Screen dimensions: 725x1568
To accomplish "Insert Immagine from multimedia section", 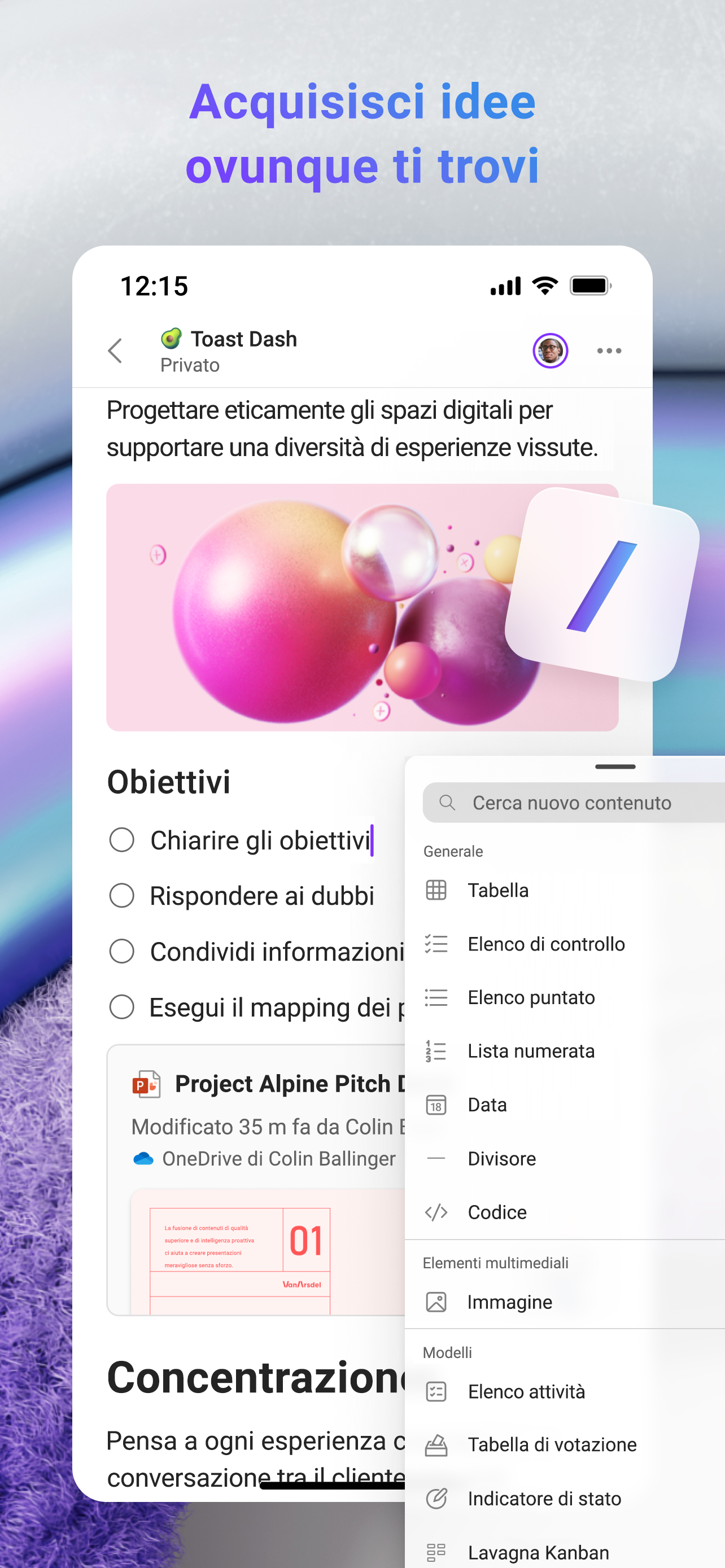I will point(565,1302).
